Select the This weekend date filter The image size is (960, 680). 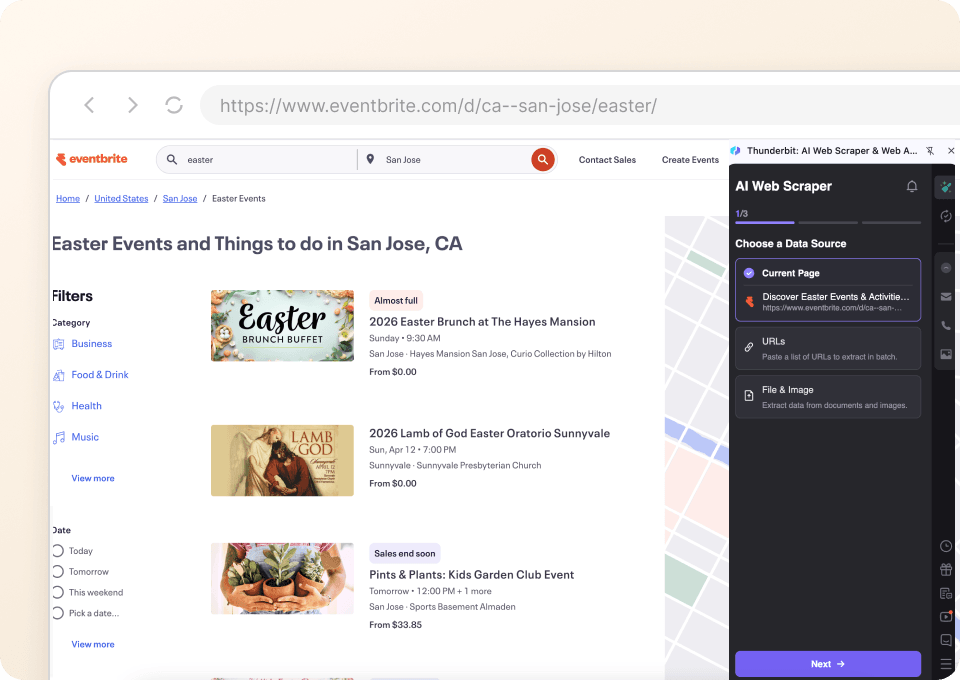pos(58,593)
